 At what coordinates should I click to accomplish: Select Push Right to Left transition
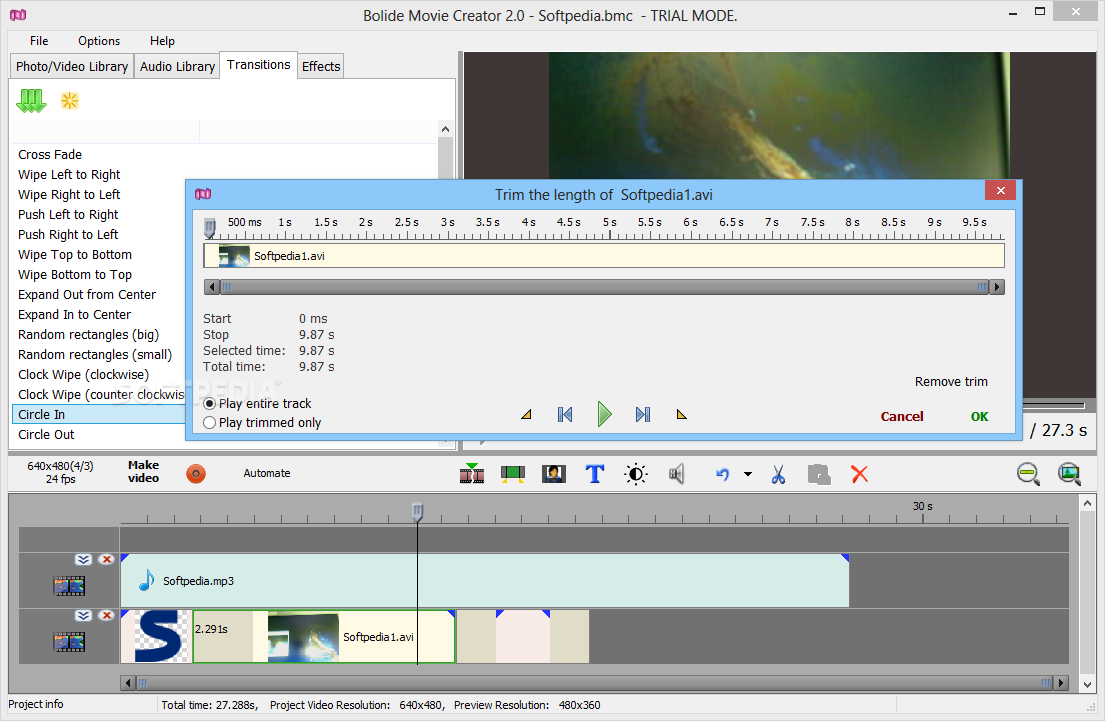[x=68, y=235]
